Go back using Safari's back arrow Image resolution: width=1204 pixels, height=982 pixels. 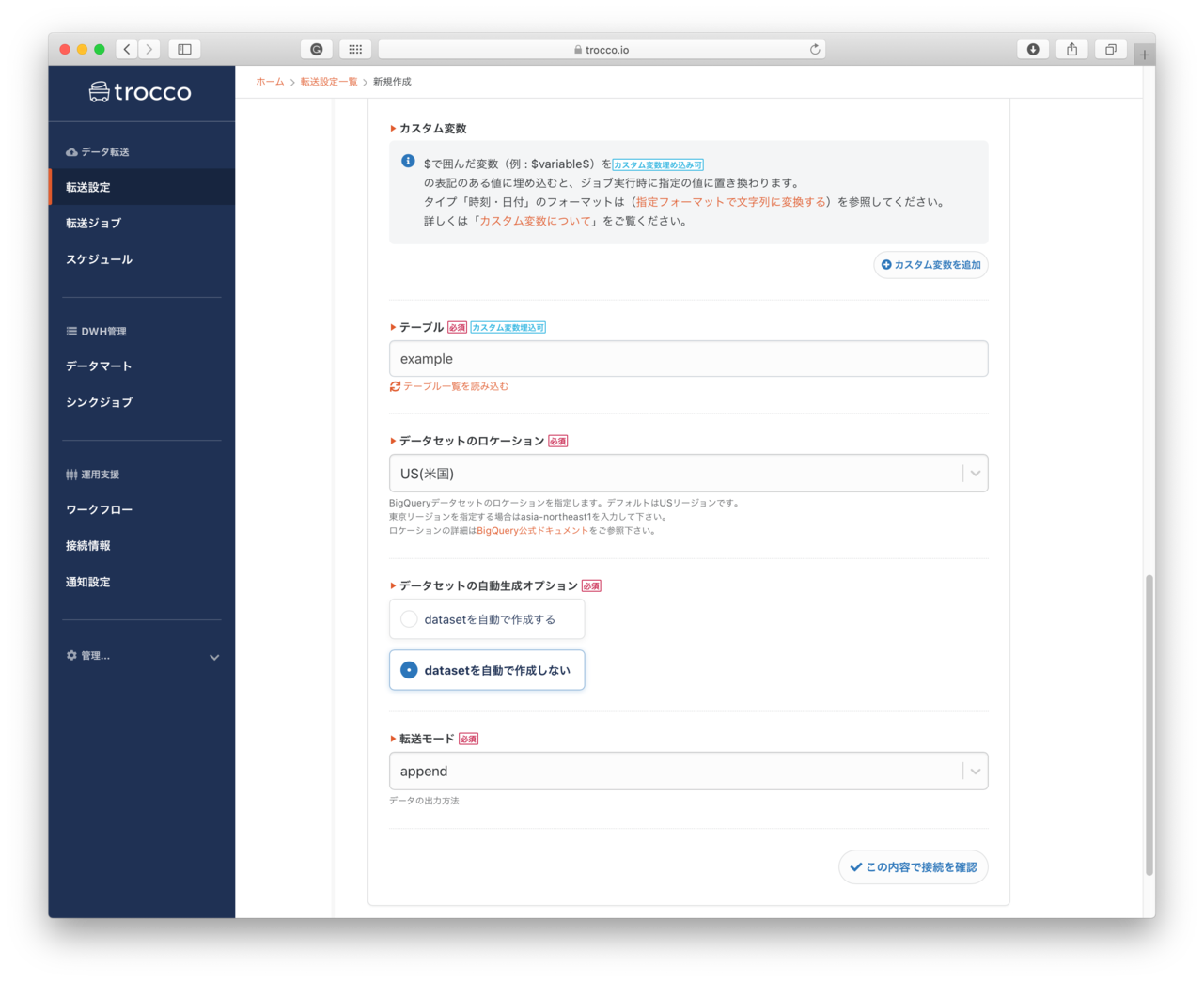click(x=127, y=49)
